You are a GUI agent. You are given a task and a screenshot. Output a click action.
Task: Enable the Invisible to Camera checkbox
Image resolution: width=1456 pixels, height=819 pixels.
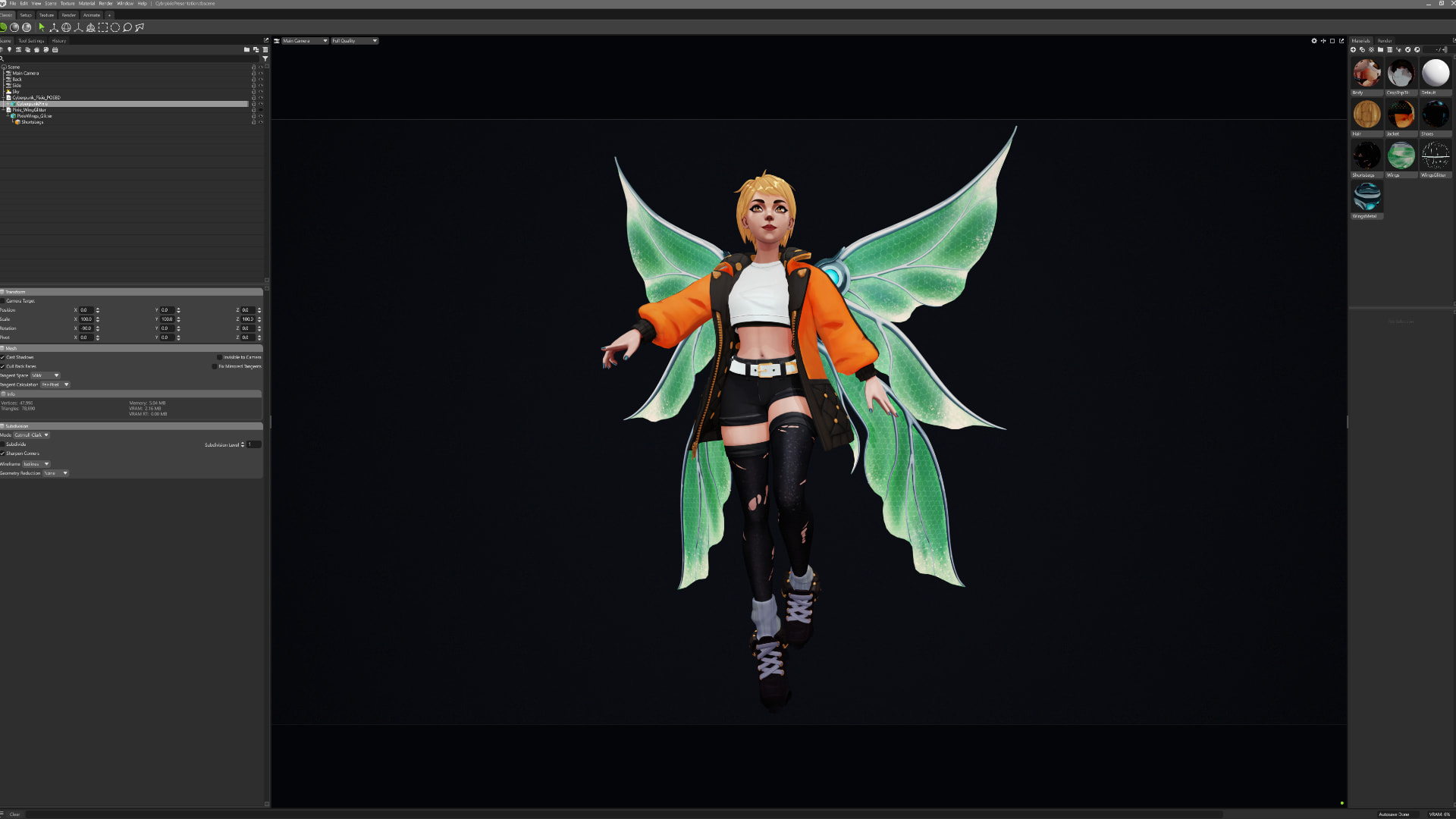220,357
